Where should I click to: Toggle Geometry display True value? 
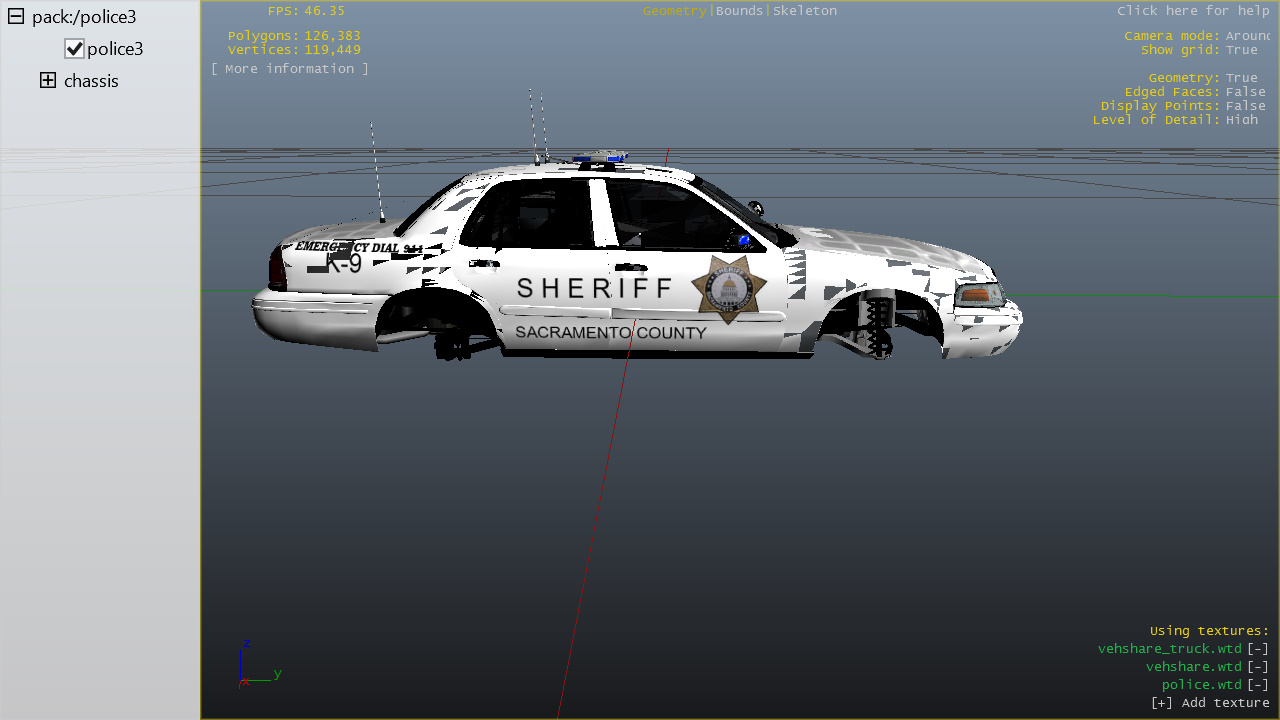click(1241, 78)
